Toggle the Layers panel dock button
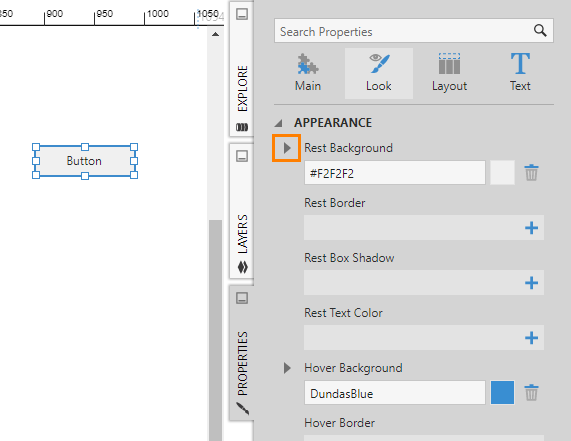The height and width of the screenshot is (441, 571). 242,156
